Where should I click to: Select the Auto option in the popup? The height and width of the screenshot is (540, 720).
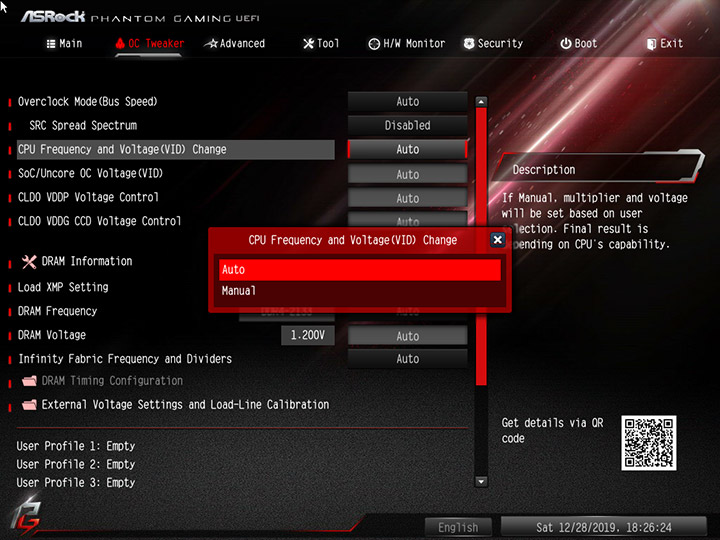360,270
